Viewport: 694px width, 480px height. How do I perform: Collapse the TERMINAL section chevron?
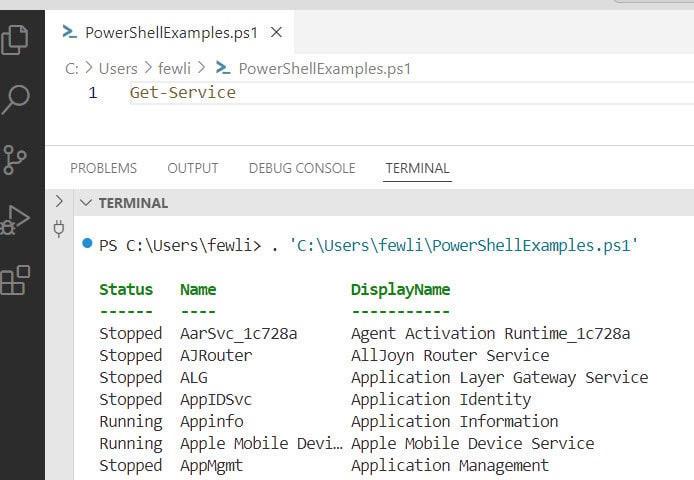(85, 203)
